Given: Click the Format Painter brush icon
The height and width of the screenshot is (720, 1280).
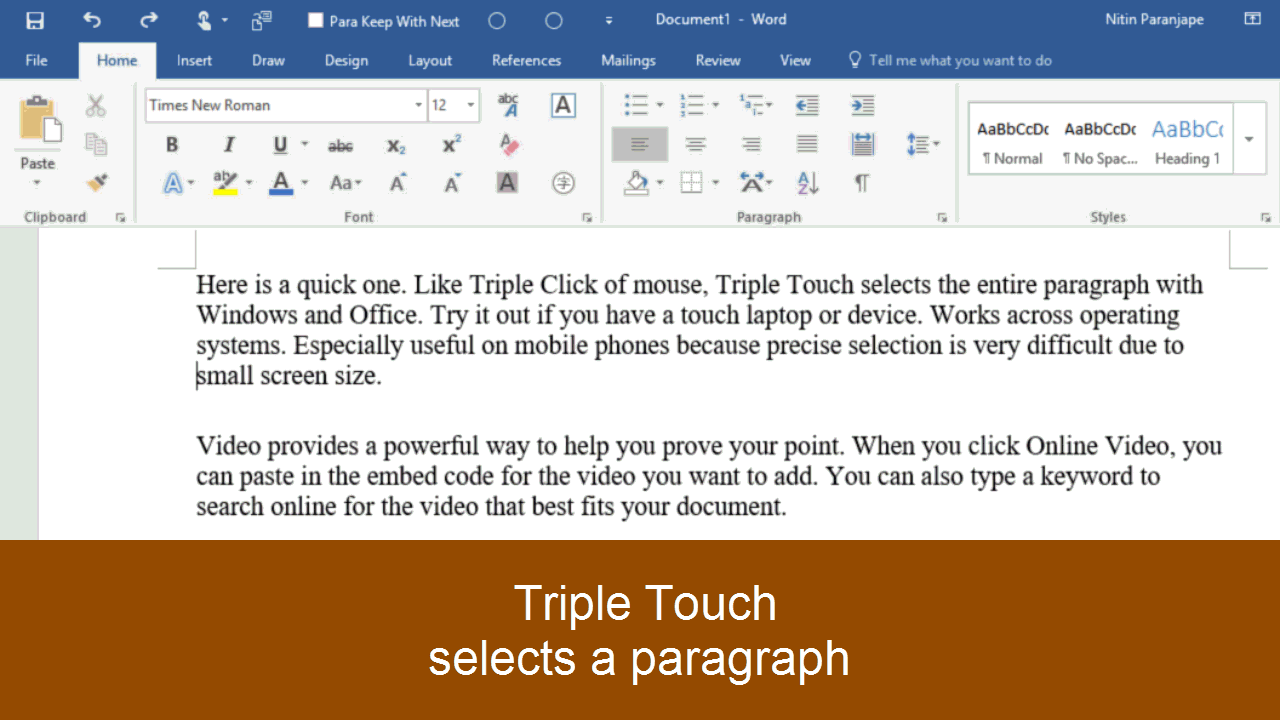Looking at the screenshot, I should pyautogui.click(x=96, y=183).
